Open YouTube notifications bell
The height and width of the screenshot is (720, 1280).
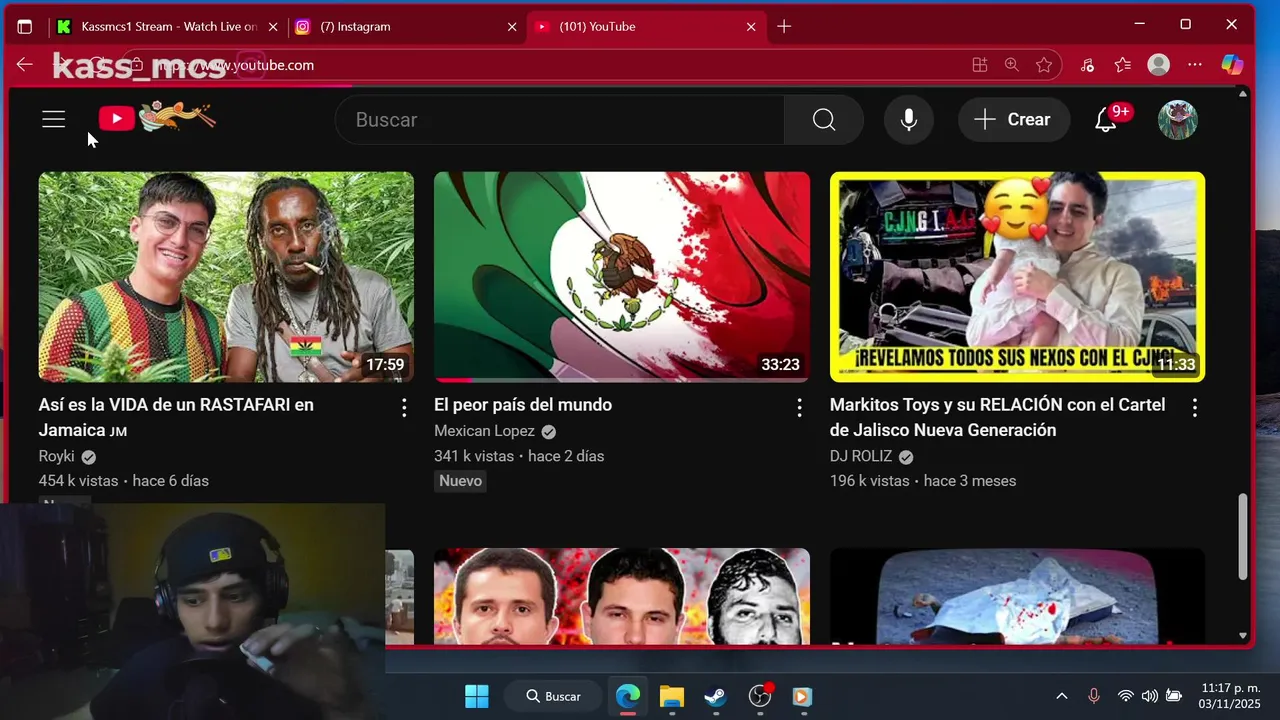pos(1105,120)
